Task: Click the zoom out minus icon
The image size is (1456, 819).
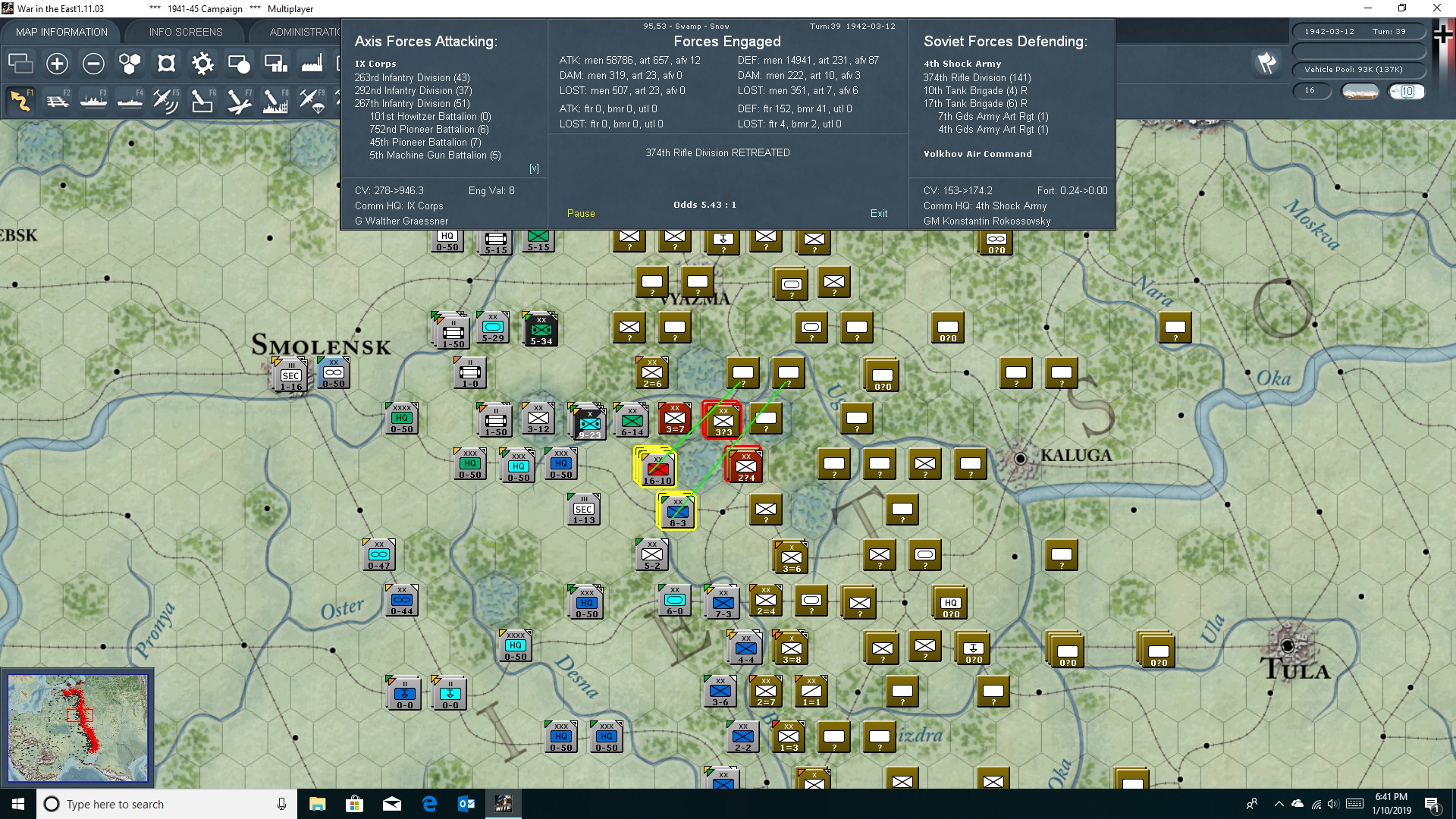Action: pyautogui.click(x=93, y=64)
